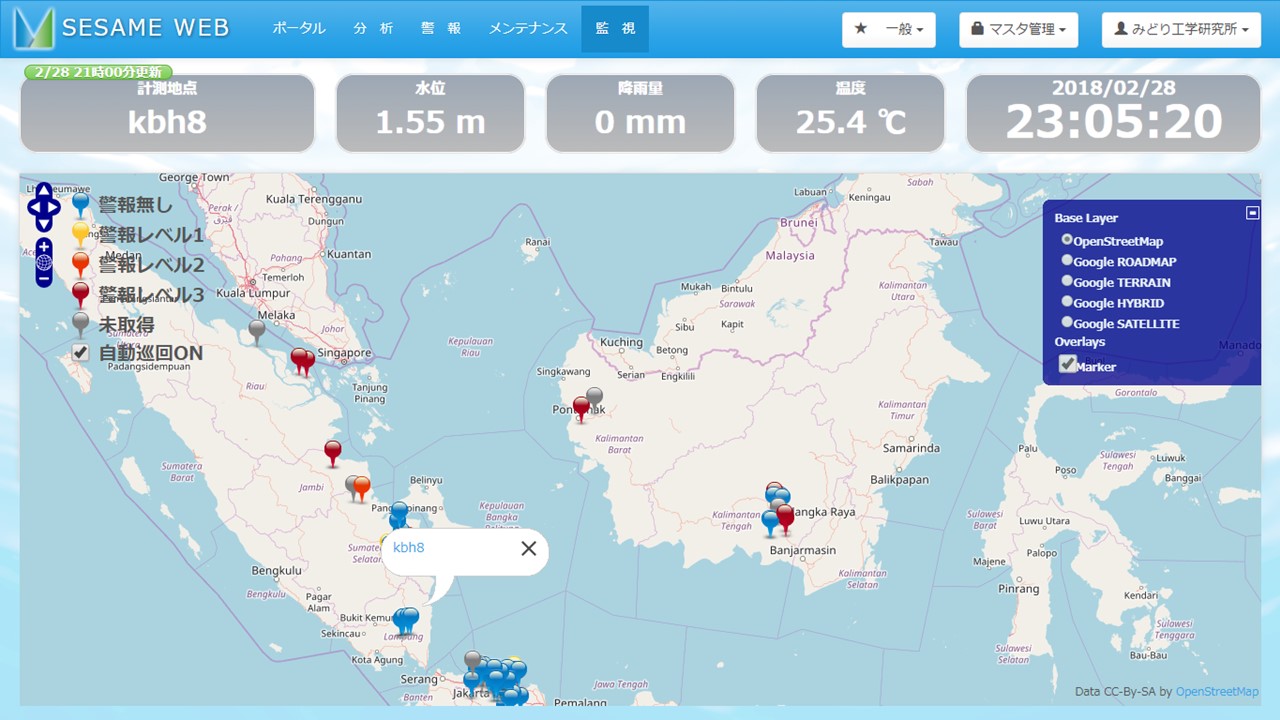Select OpenStreetMap base layer
The image size is (1280, 720).
1067,240
